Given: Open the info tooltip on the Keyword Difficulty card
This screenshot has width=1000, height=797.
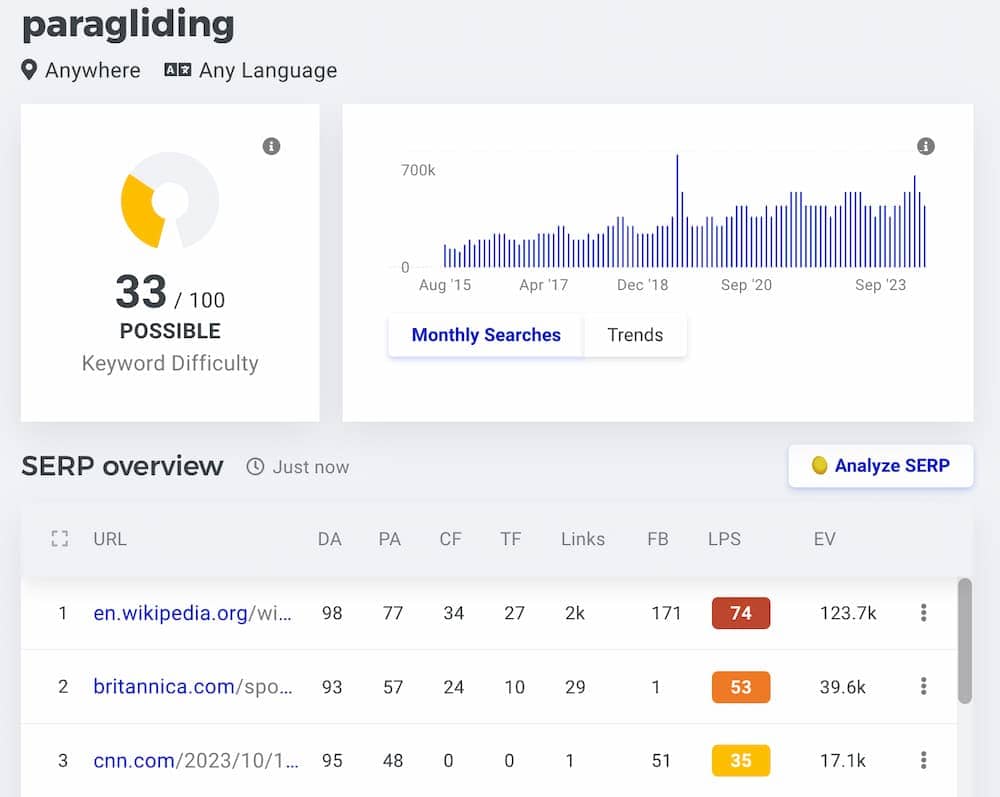Looking at the screenshot, I should [269, 145].
